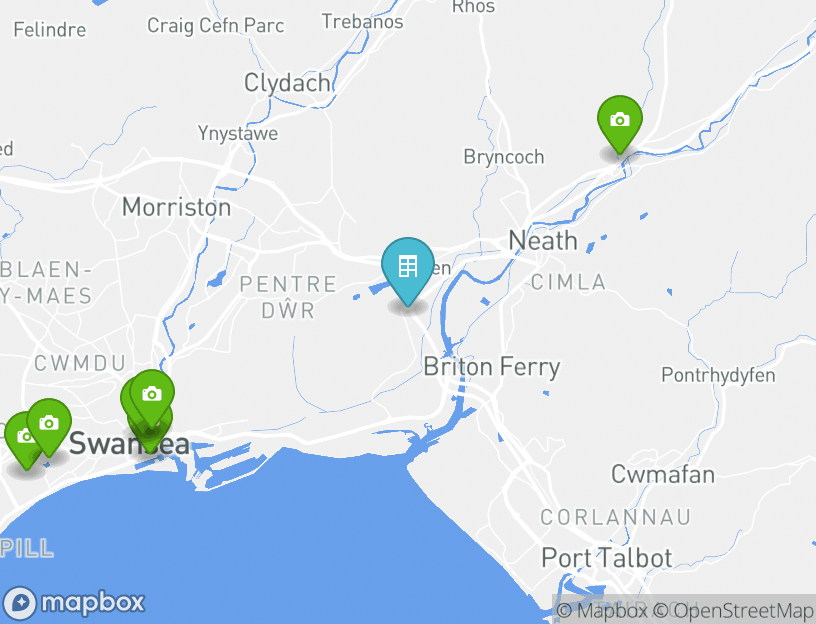
Task: Select the blue building marker near Neath
Action: click(x=407, y=270)
